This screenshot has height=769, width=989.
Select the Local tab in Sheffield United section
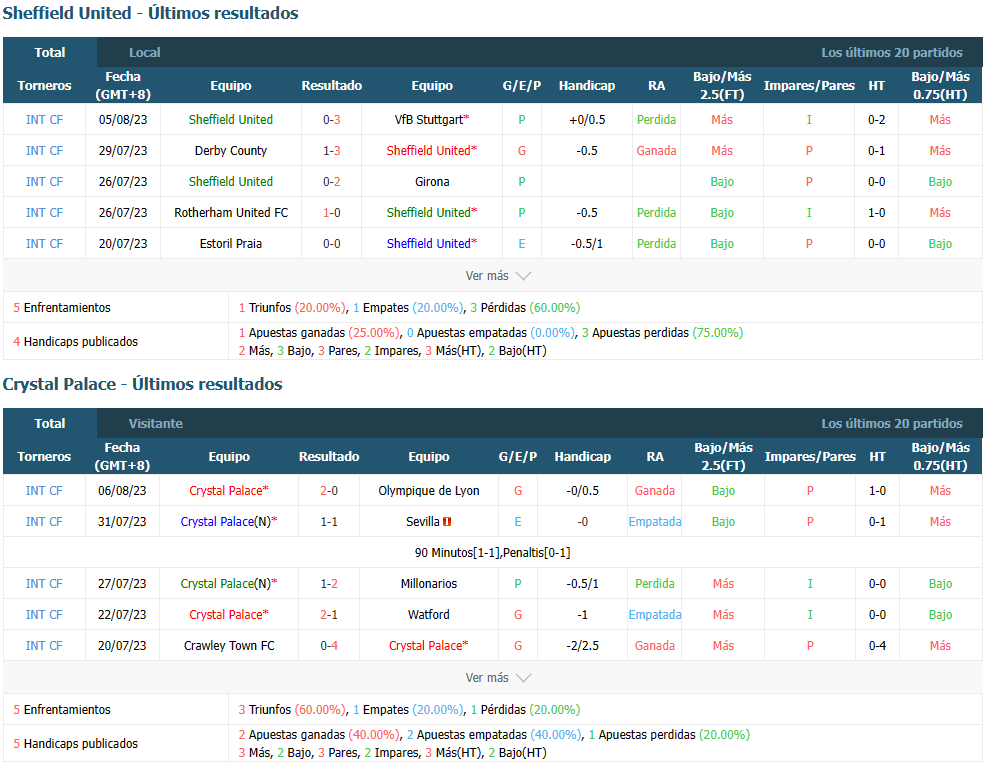pos(144,52)
